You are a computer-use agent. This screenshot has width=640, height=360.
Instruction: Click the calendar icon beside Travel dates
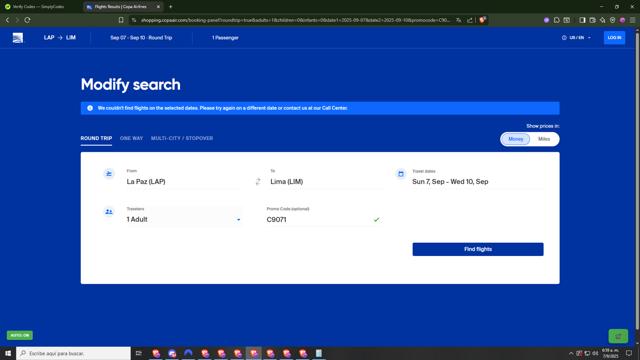(x=401, y=174)
